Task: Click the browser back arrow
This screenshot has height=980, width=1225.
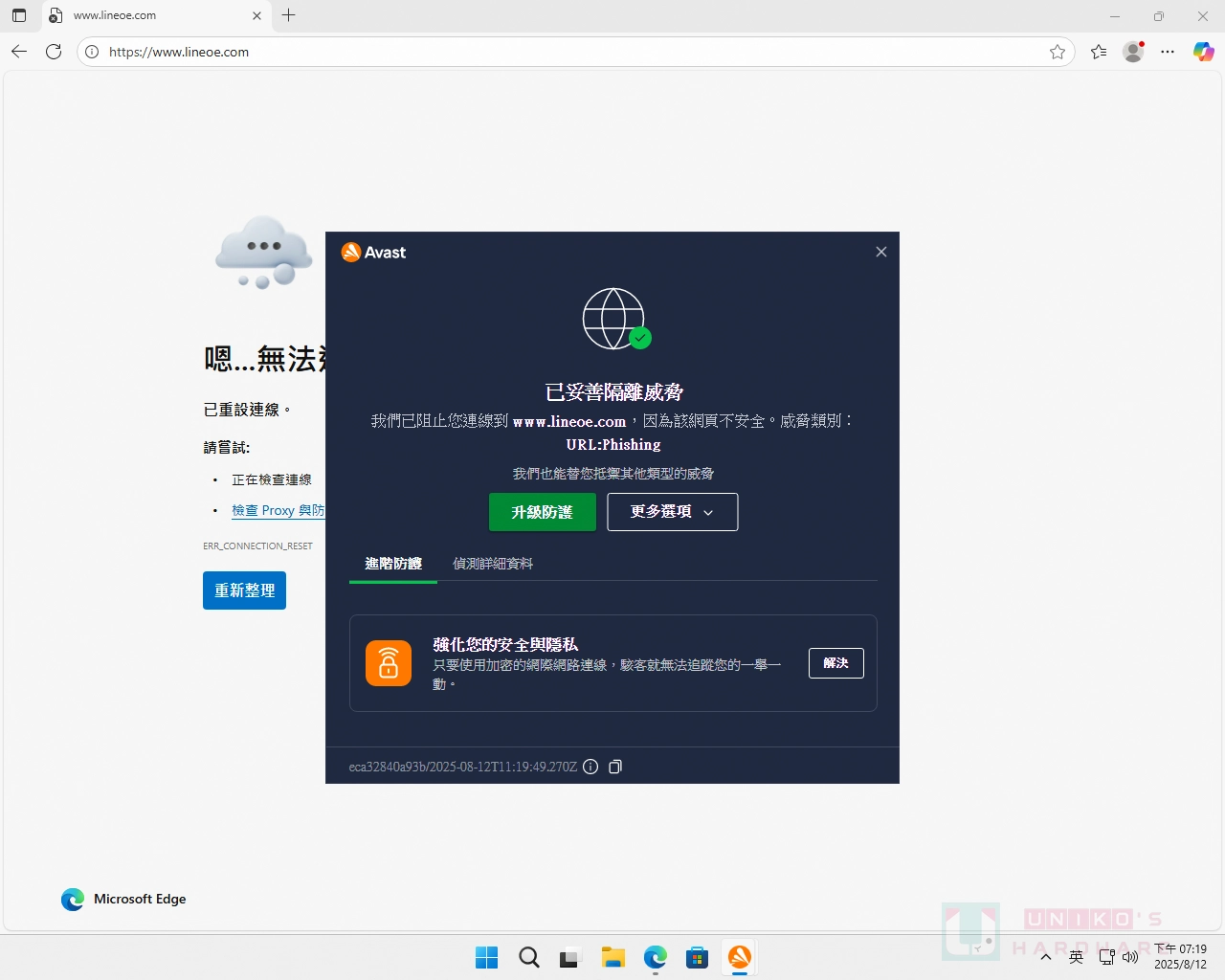Action: [19, 52]
